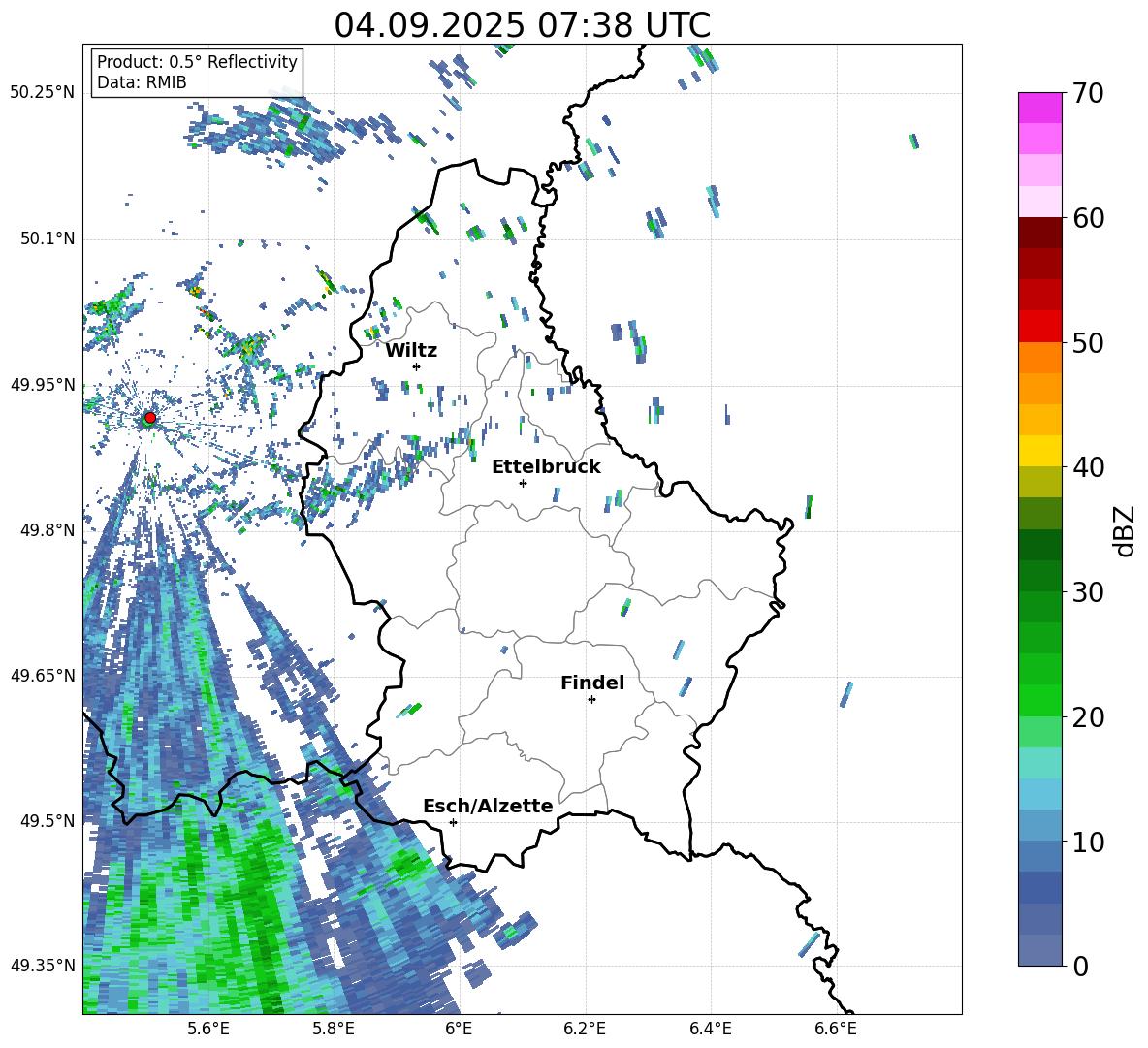Image resolution: width=1148 pixels, height=1048 pixels.
Task: Click the colorbar tick label 40
Action: coord(1088,467)
